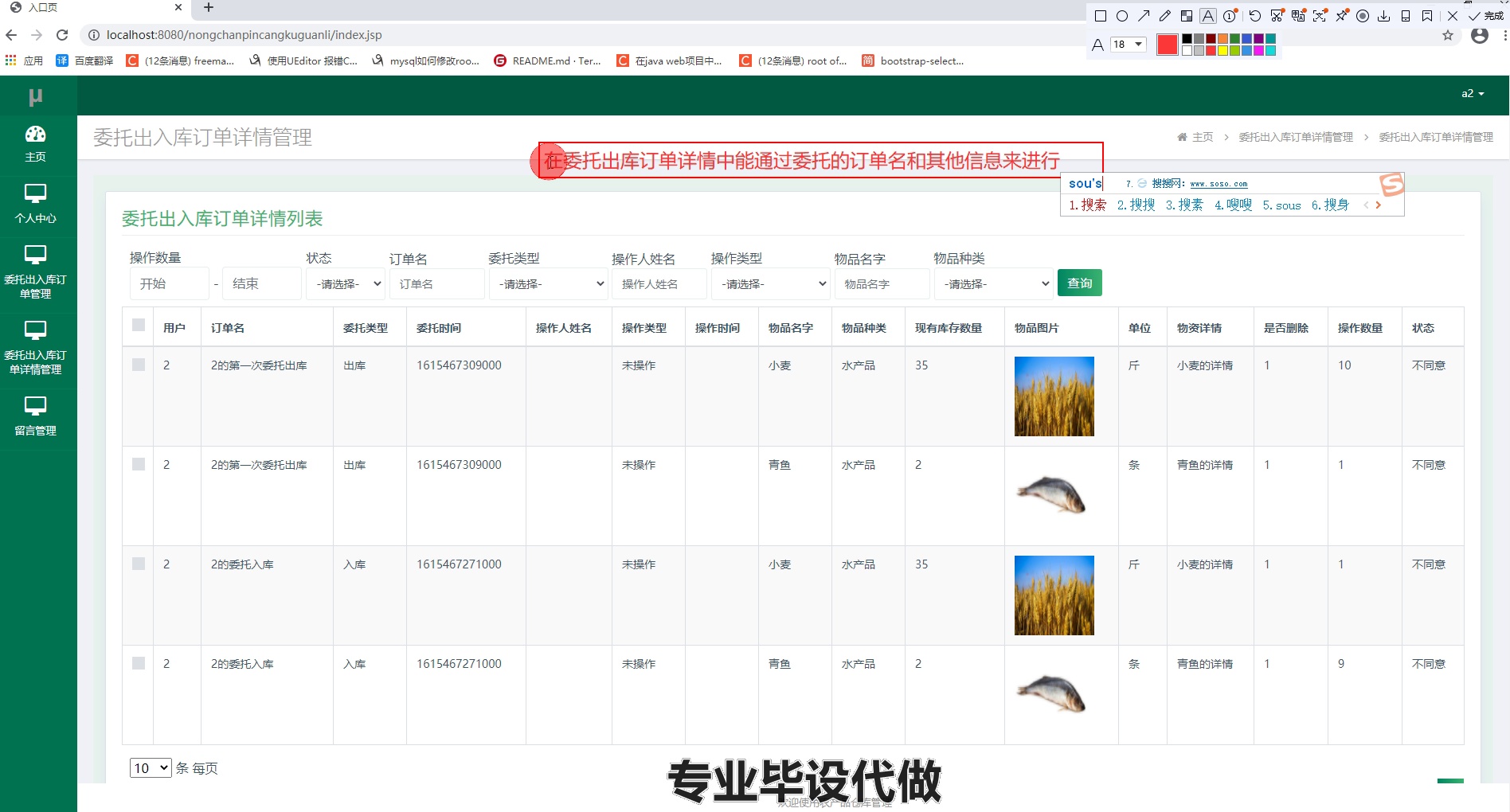Click the screen record circle icon
The height and width of the screenshot is (812, 1510).
point(1363,16)
